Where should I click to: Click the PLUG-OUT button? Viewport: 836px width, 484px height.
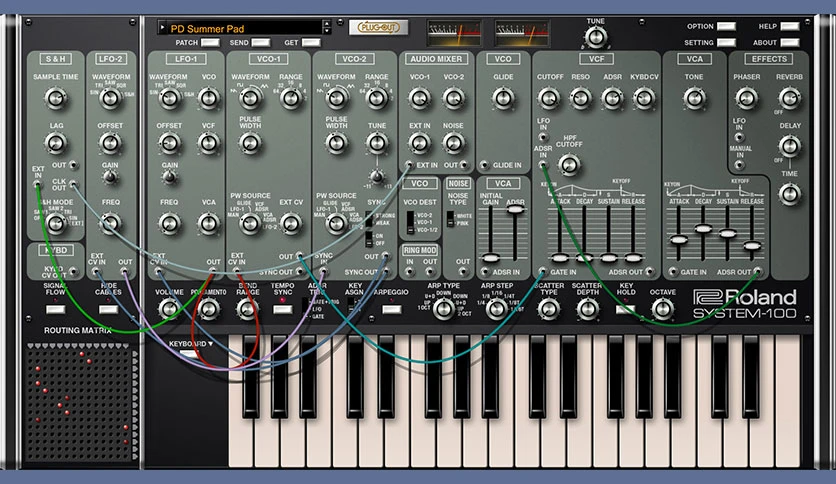click(x=379, y=27)
